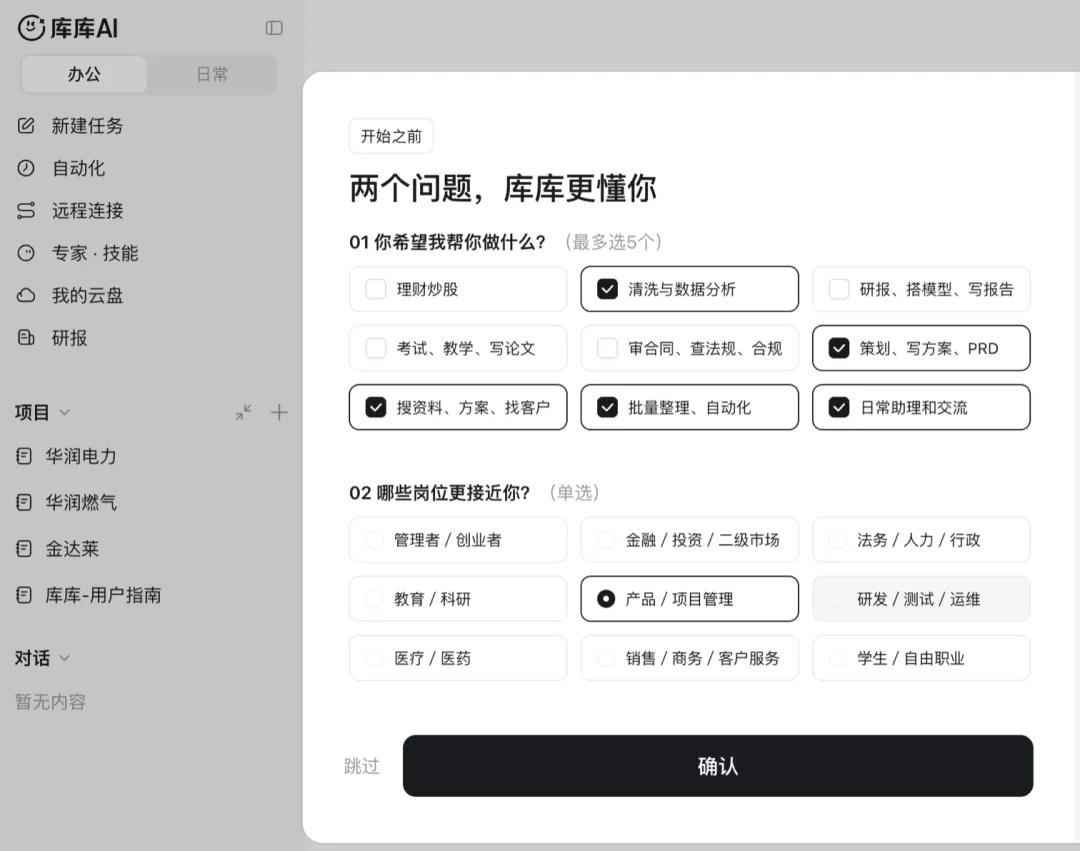Check the 研报、搭模型、写报告 checkbox
Viewport: 1080px width, 851px height.
tap(838, 289)
